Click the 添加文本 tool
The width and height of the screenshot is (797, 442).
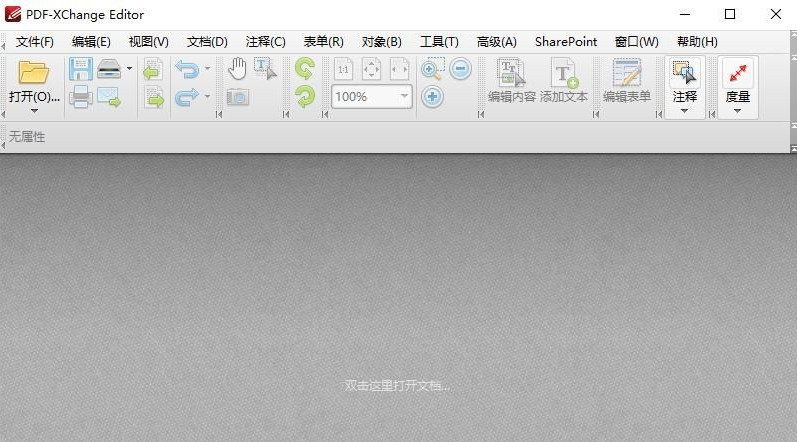click(564, 80)
